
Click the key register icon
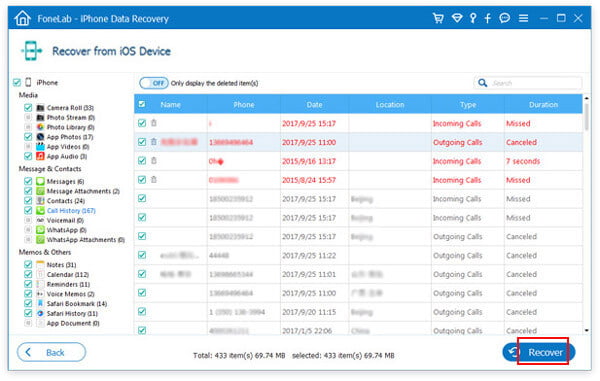click(473, 18)
